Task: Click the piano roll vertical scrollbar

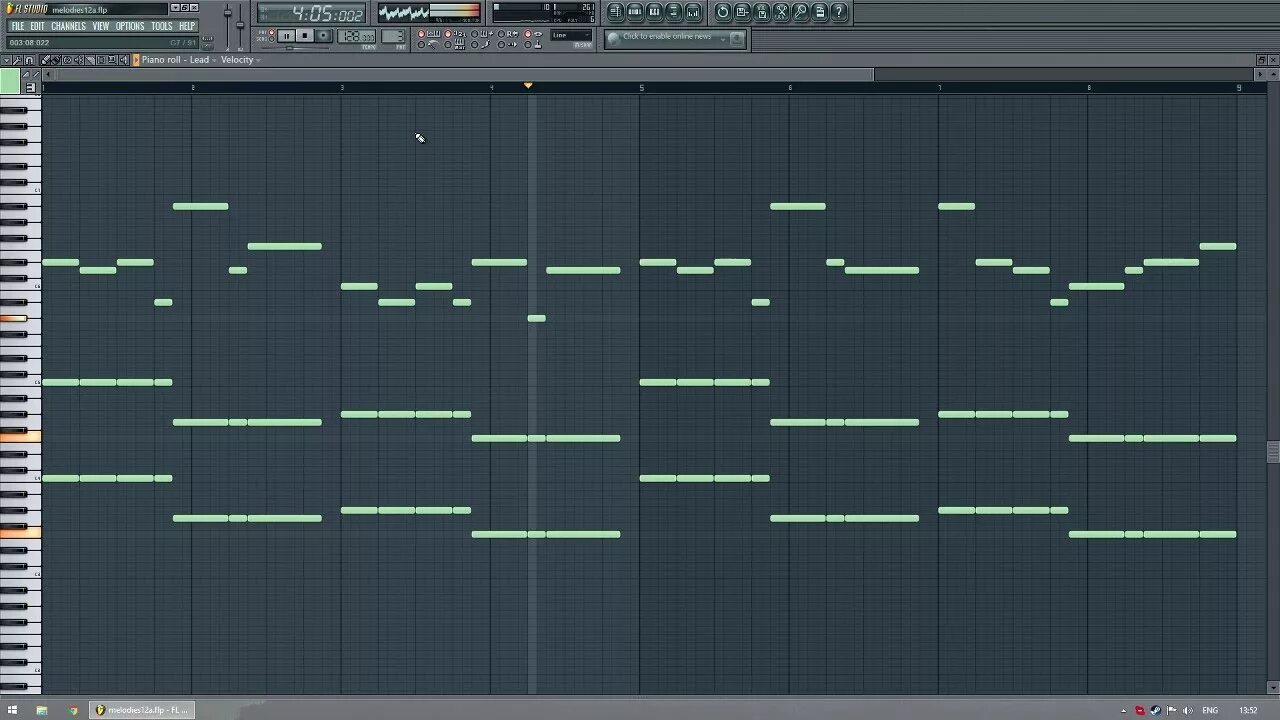Action: pos(1272,452)
